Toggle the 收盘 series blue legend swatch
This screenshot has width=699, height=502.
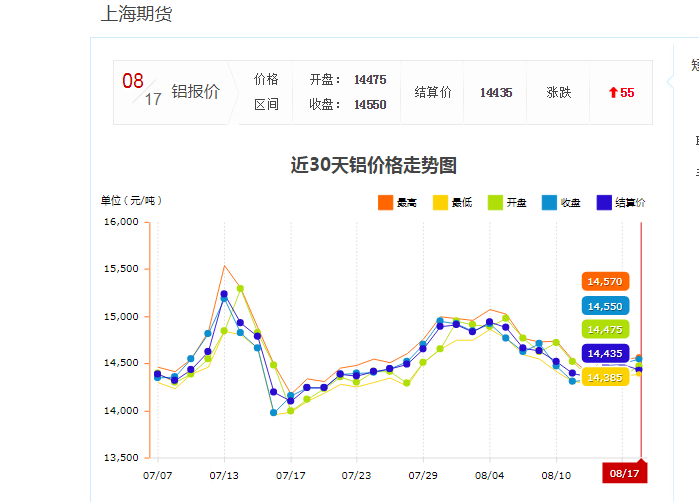pos(549,202)
